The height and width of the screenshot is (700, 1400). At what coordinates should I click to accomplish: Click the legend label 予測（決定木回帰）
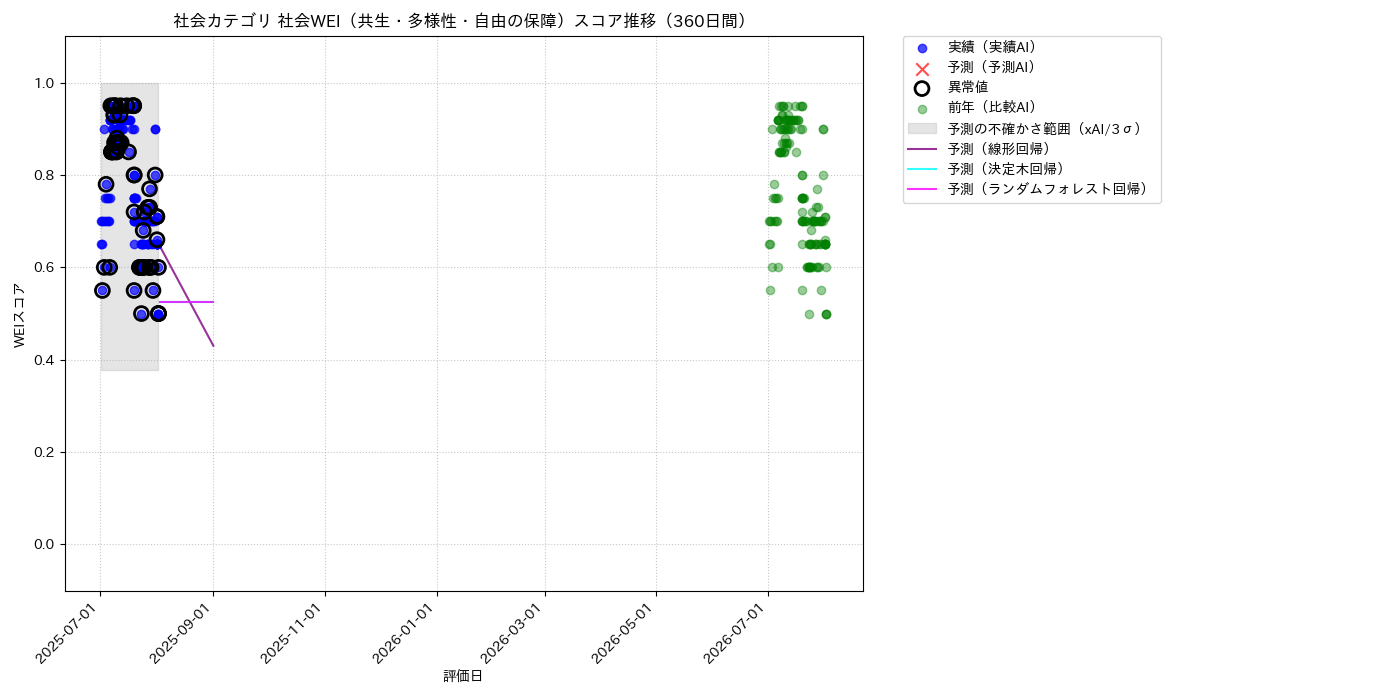[1006, 169]
